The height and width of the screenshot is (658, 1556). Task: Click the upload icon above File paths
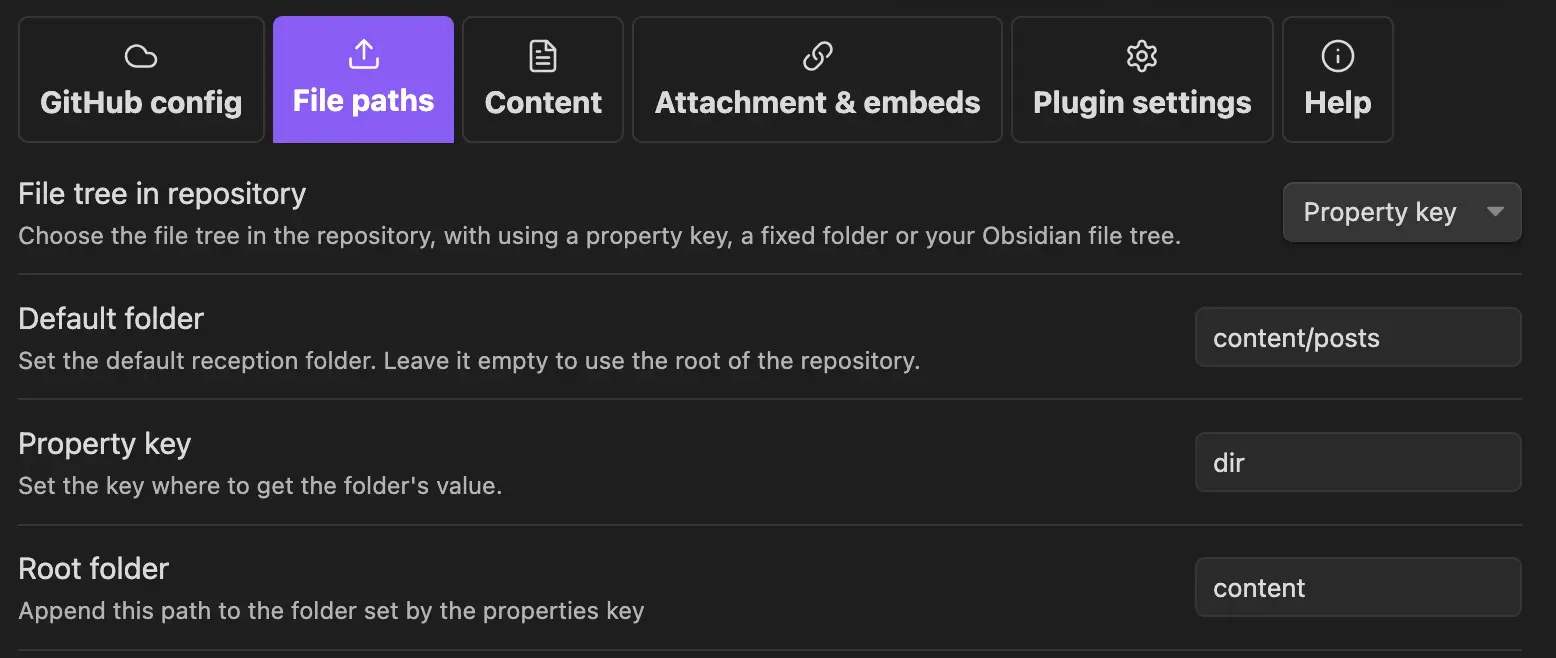pos(363,56)
